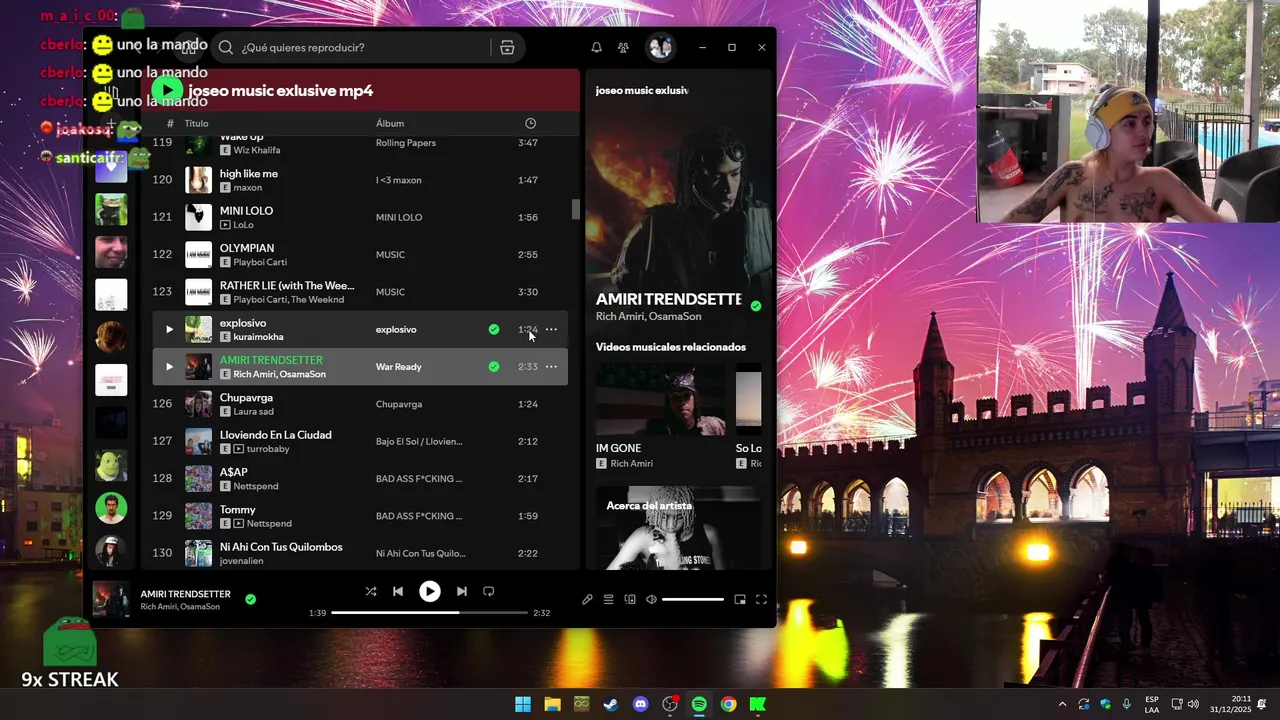Screen dimensions: 1280x720
Task: Play AMIRI TRENDSETTER from the row
Action: pos(169,367)
